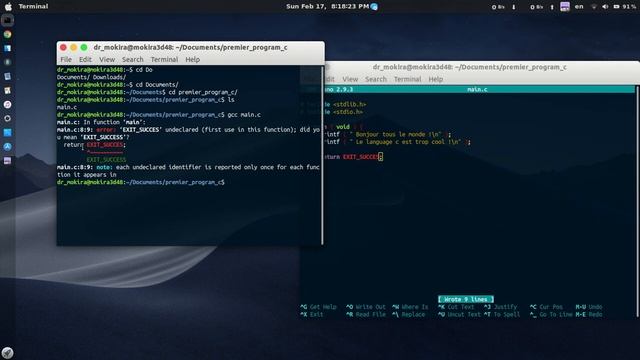
Task: Click '^X Exit' nano shortcut
Action: point(312,315)
